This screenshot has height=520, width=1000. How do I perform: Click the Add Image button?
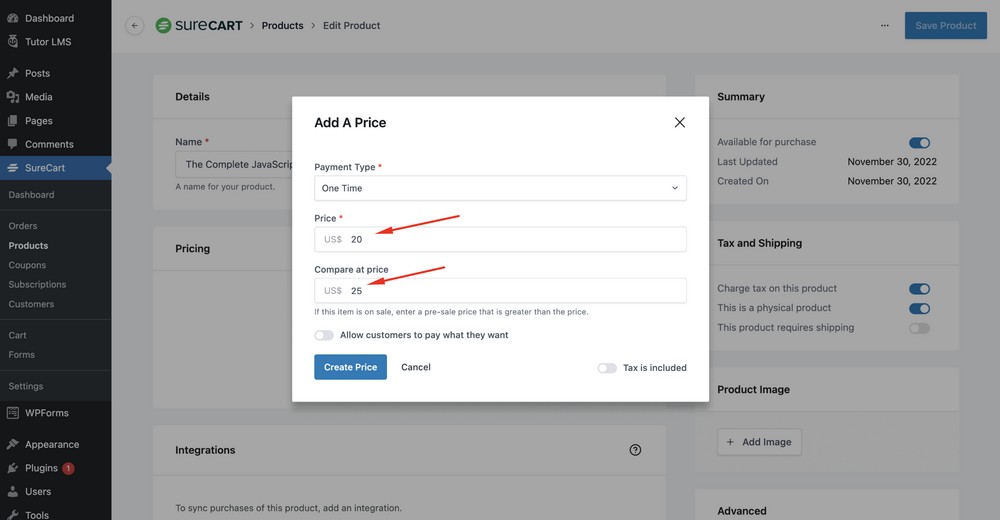click(x=759, y=442)
